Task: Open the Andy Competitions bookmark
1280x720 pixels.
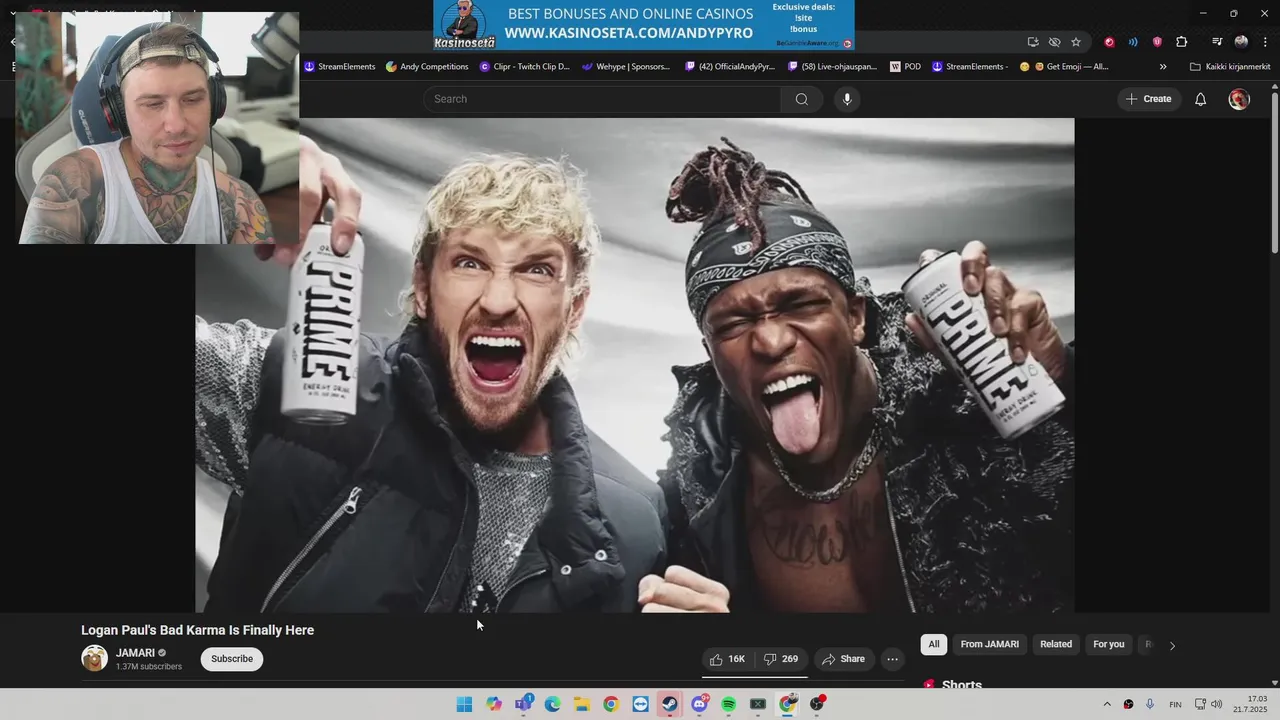Action: pyautogui.click(x=426, y=67)
